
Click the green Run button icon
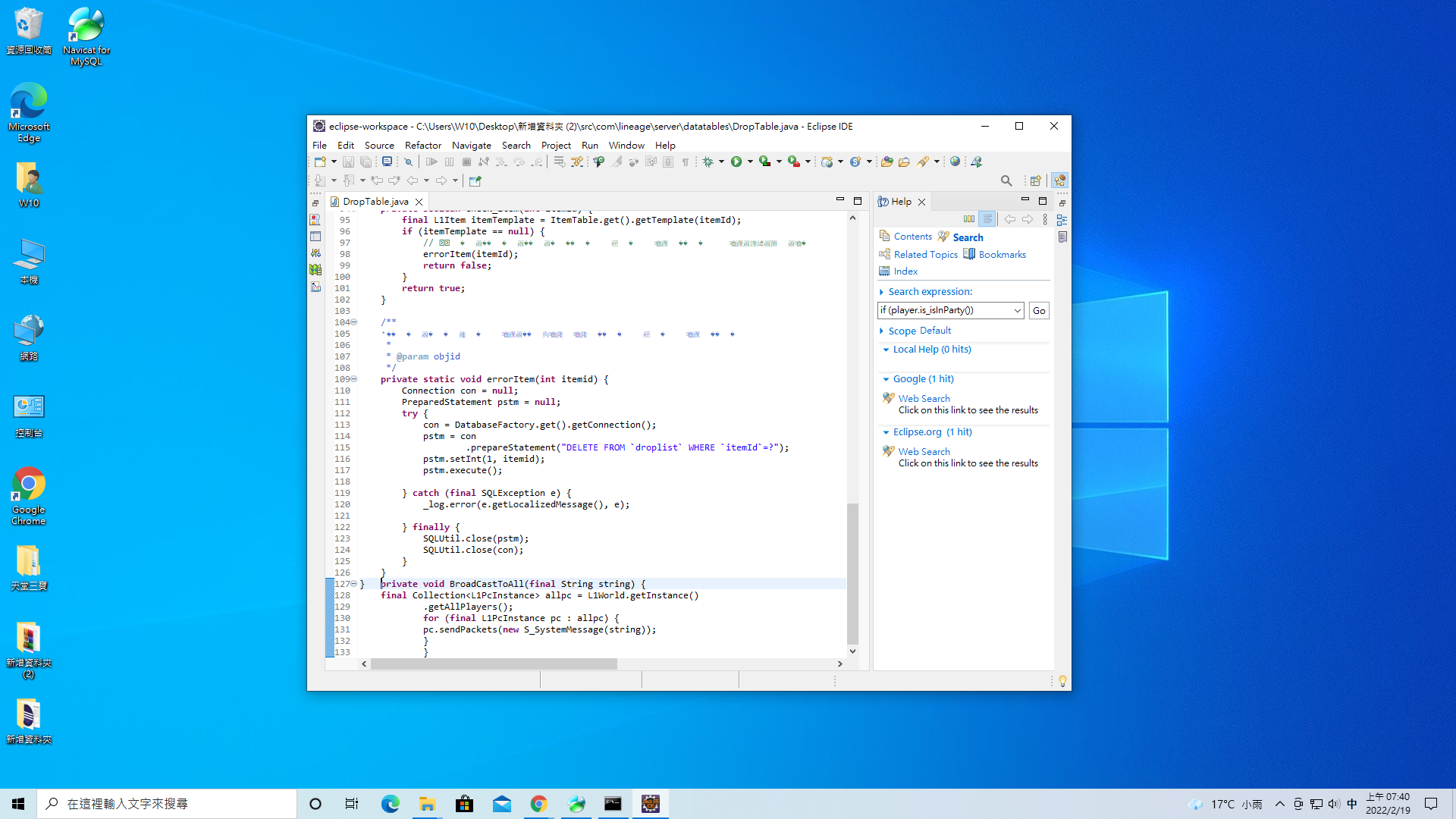click(736, 162)
